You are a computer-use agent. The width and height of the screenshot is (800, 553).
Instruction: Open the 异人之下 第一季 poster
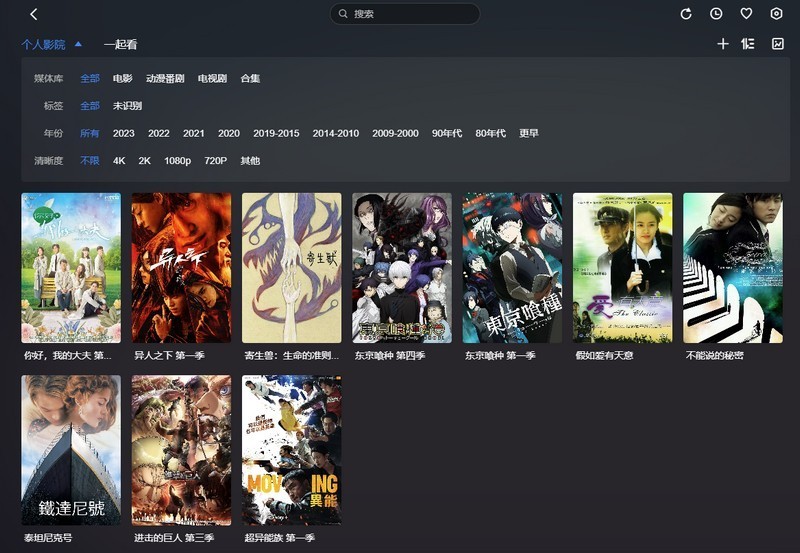(x=181, y=268)
